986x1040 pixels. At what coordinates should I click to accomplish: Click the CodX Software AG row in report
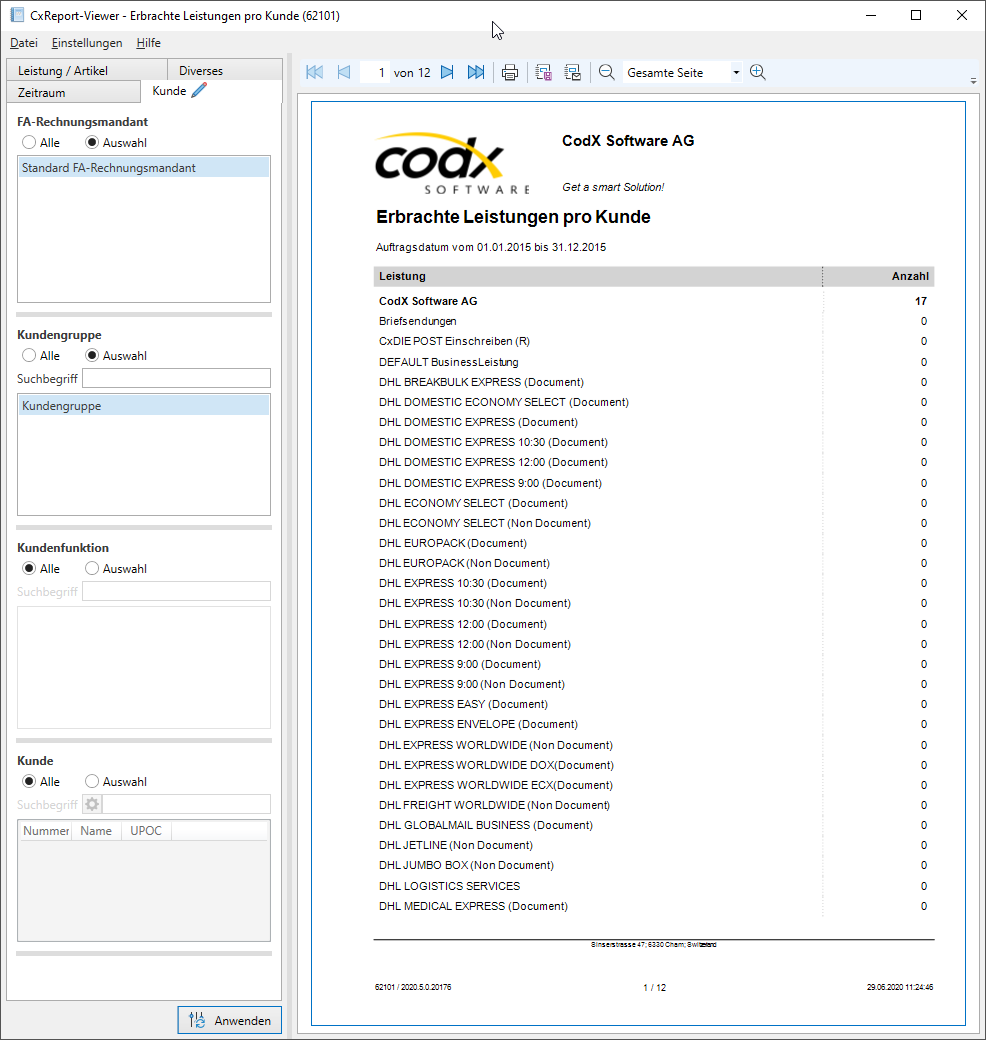[x=653, y=301]
